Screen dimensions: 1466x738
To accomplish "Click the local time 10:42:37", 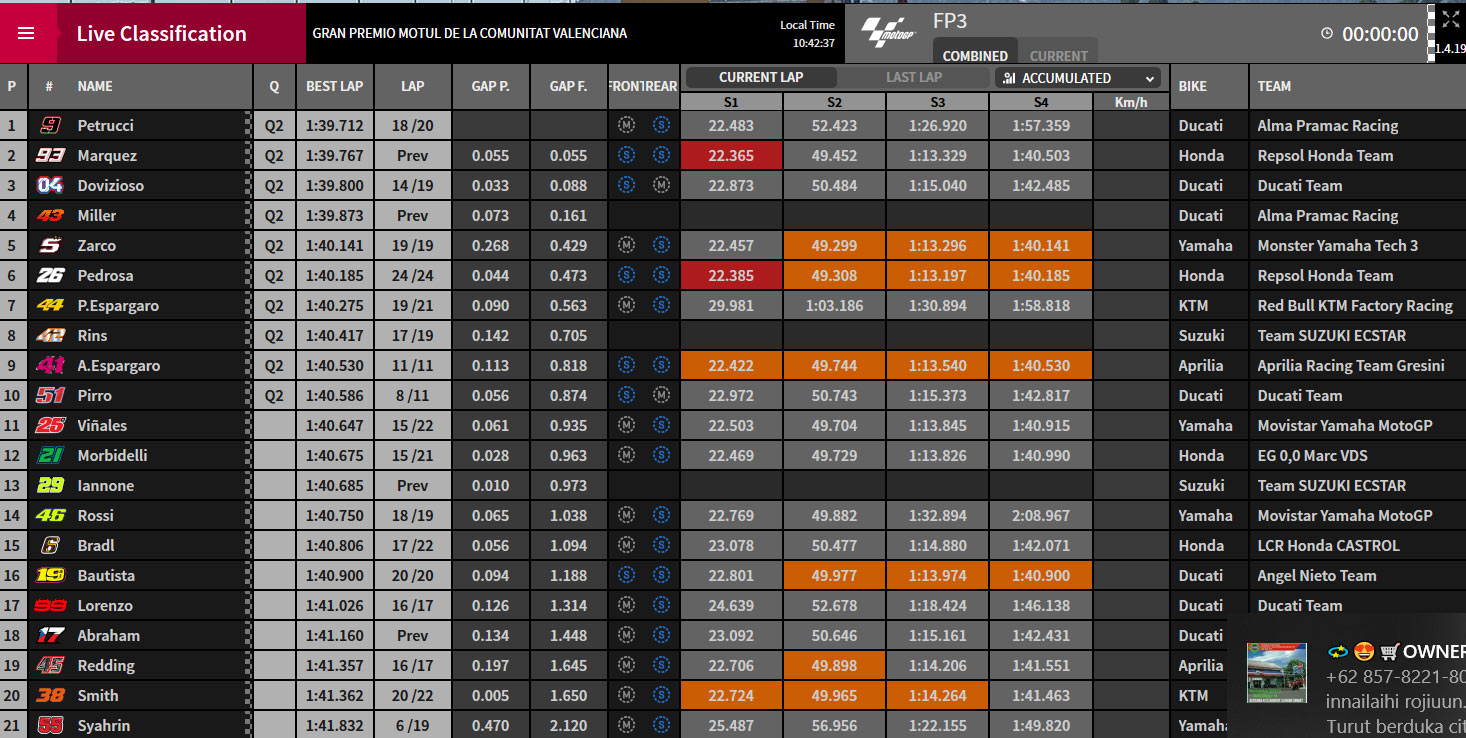I will 813,43.
